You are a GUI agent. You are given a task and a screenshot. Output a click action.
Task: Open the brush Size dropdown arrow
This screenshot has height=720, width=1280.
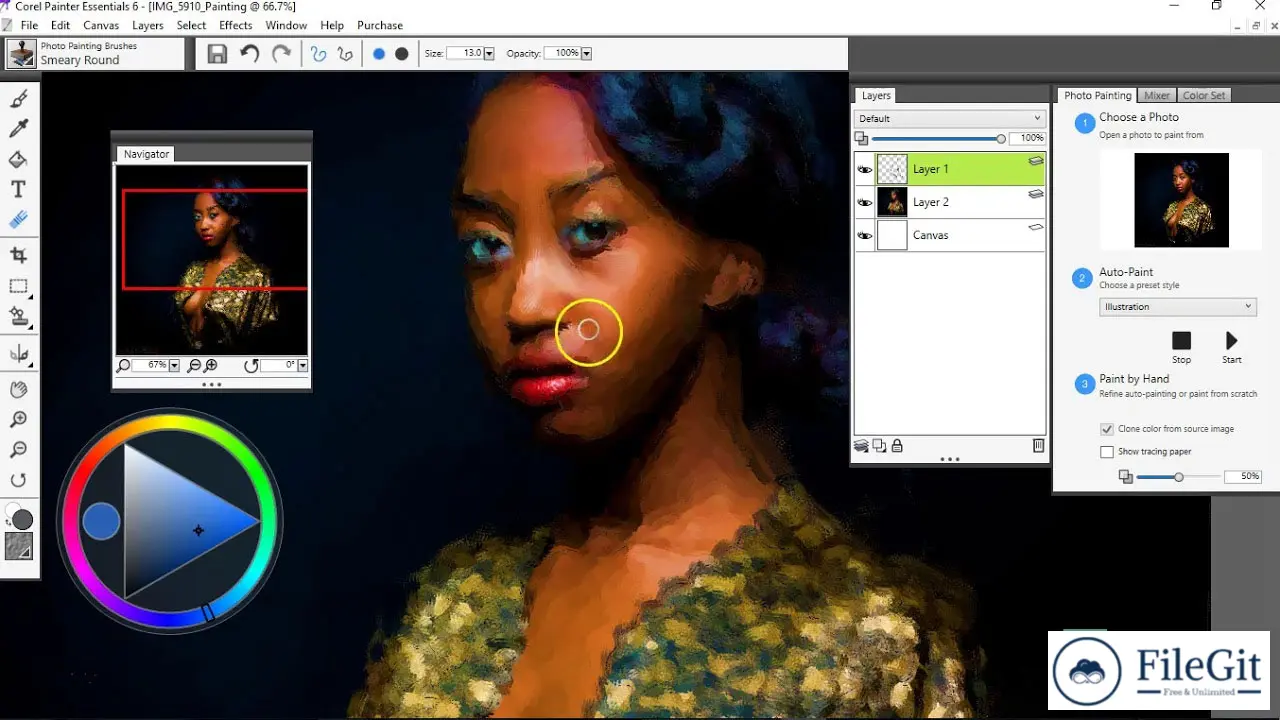tap(489, 54)
